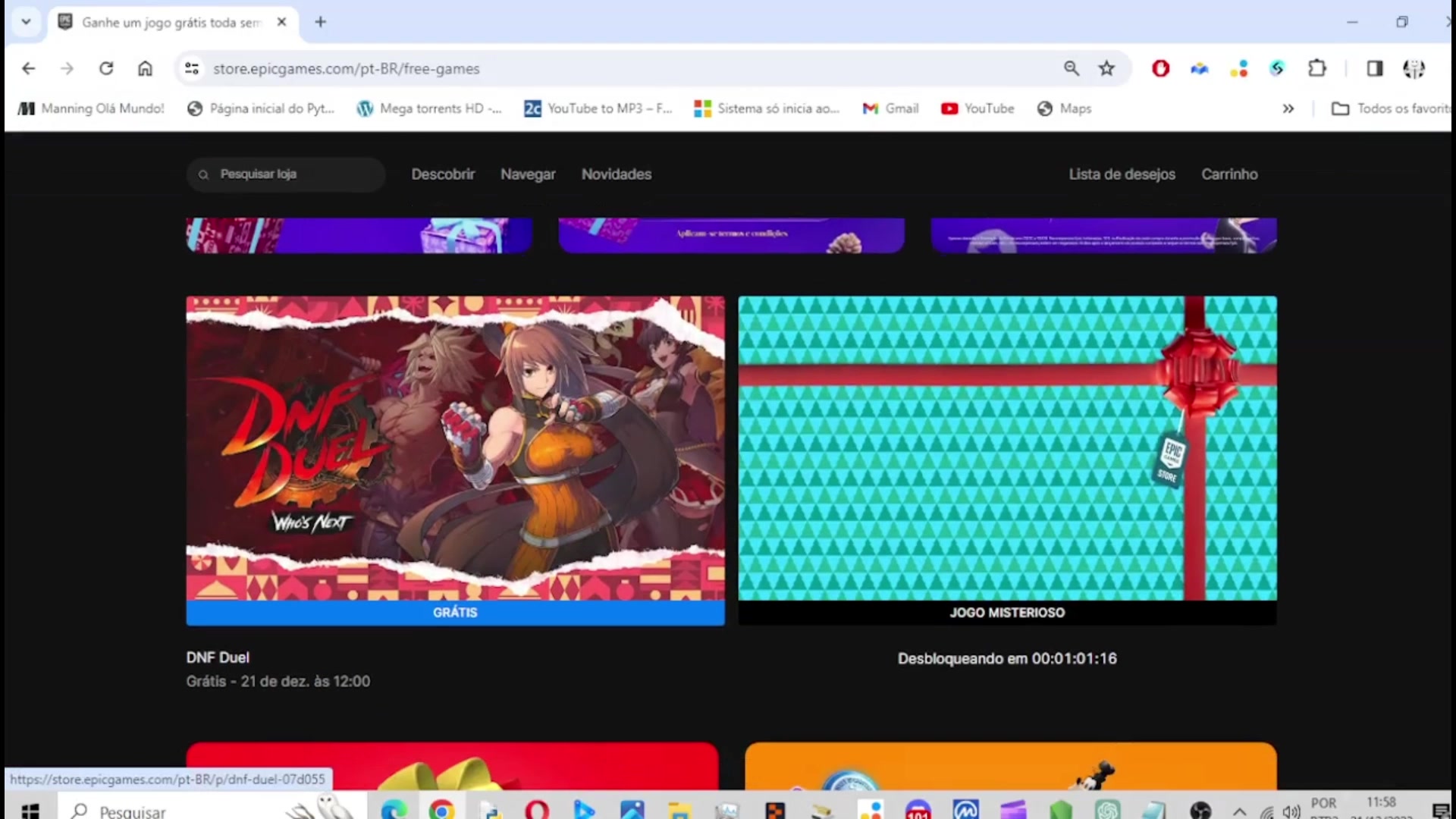Bookmark this page using the star icon
This screenshot has height=819, width=1456.
(1106, 68)
